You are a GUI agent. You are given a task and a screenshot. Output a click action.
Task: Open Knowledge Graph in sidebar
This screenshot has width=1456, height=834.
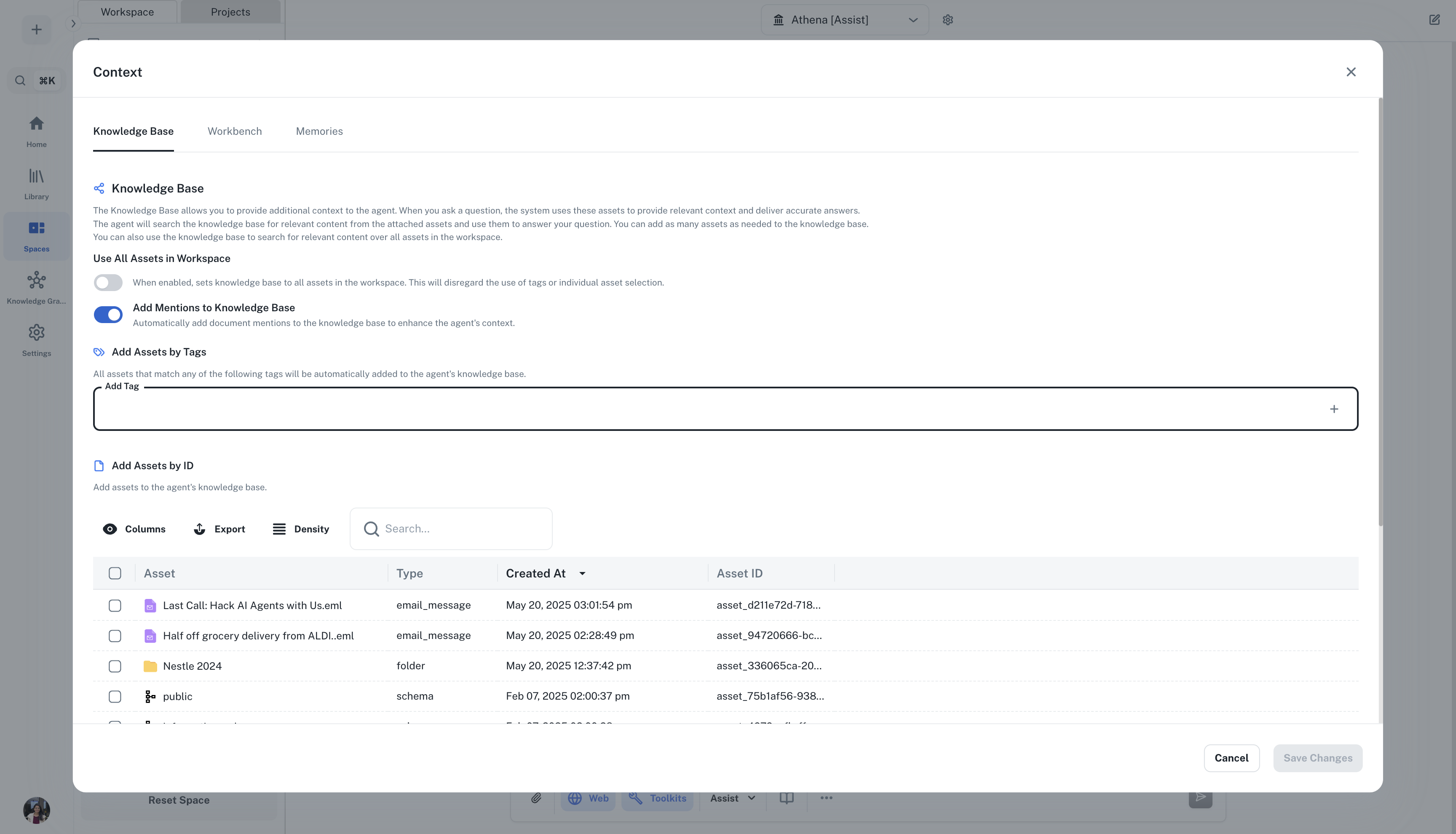pos(36,287)
